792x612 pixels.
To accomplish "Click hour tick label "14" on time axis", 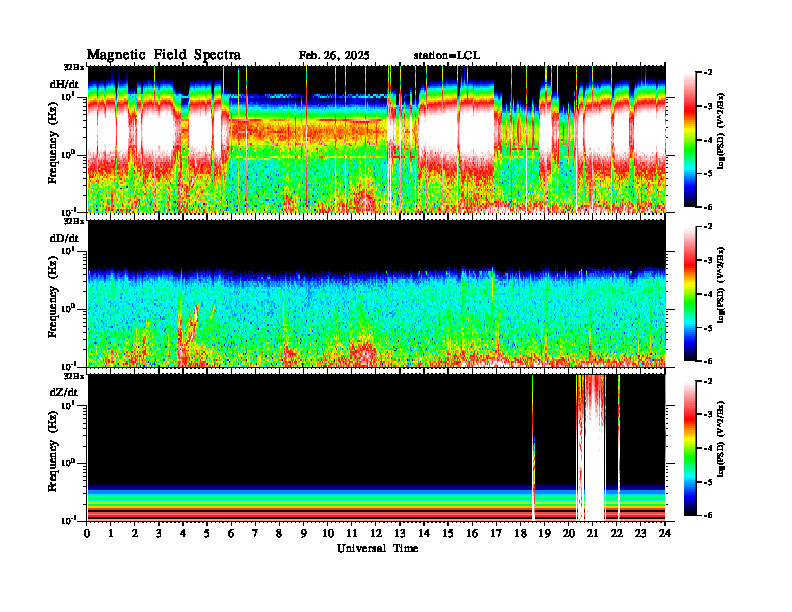I will pos(424,533).
